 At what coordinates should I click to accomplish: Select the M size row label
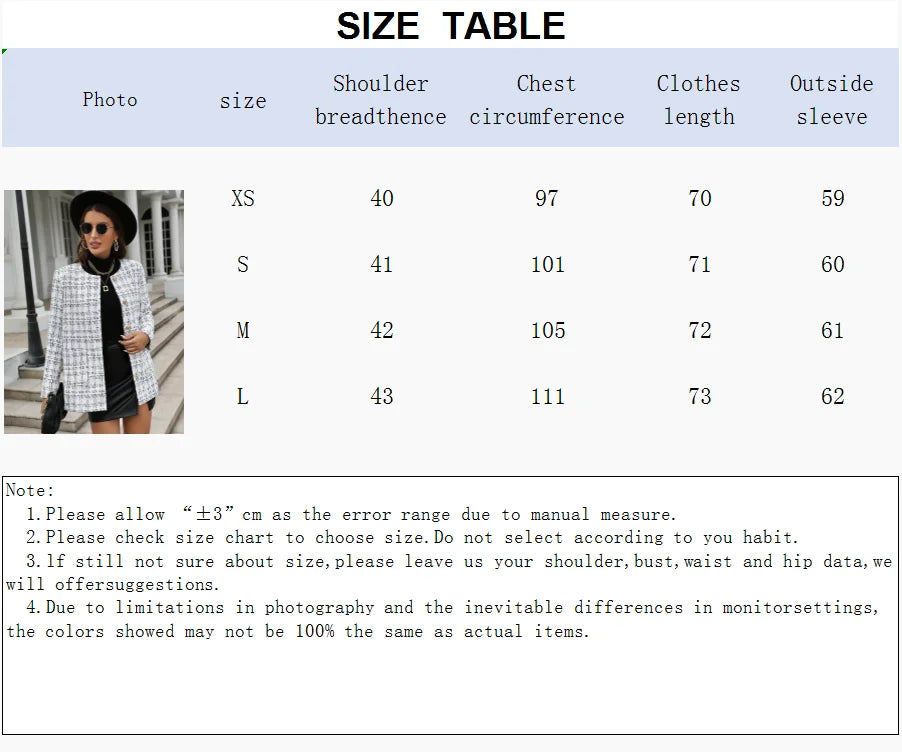click(x=243, y=330)
